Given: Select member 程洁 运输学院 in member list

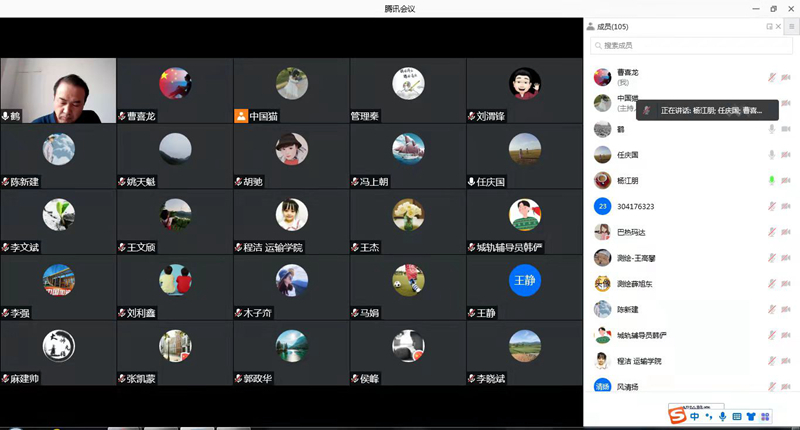Looking at the screenshot, I should 639,361.
